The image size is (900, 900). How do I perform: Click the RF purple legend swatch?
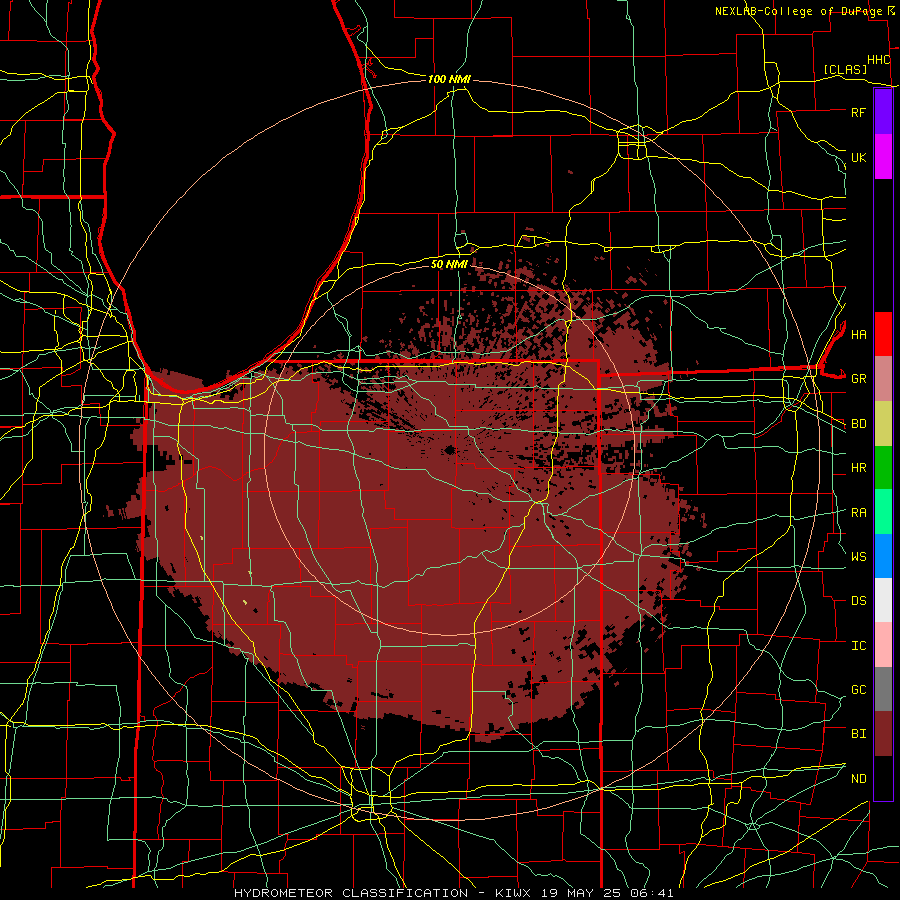click(x=883, y=112)
